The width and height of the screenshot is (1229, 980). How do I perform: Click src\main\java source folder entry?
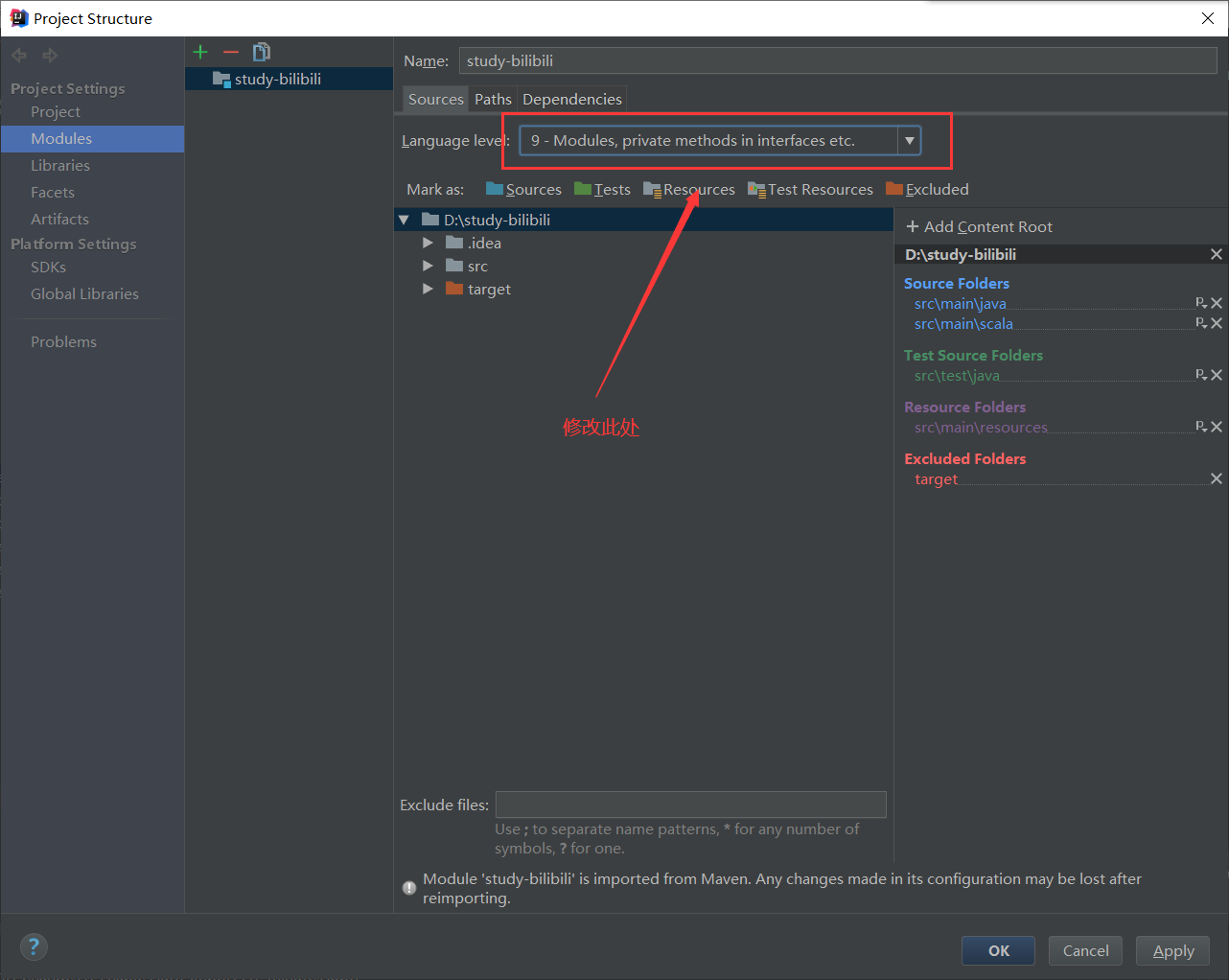click(961, 304)
